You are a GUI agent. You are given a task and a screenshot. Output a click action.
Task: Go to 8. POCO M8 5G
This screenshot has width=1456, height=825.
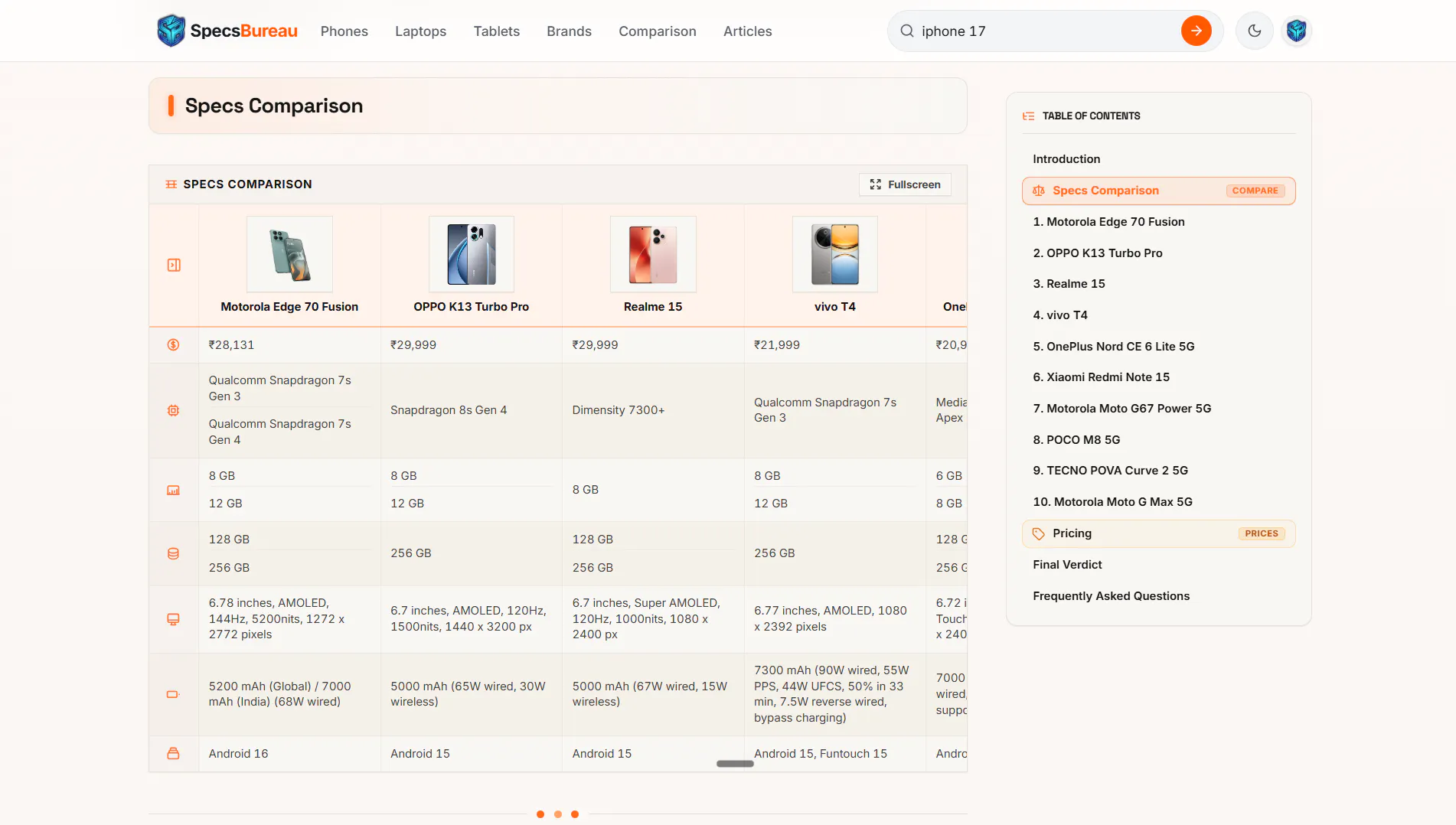click(x=1076, y=440)
